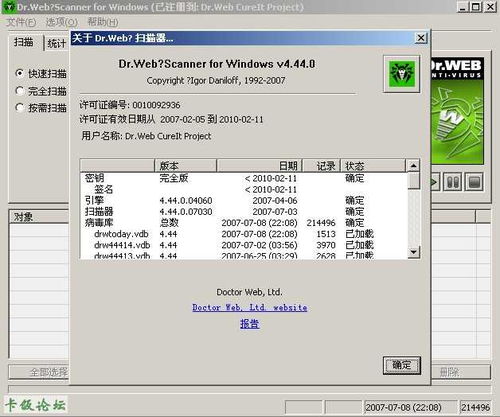Click the scrollbar thumb in version list
Image resolution: width=500 pixels, height=417 pixels.
point(413,181)
